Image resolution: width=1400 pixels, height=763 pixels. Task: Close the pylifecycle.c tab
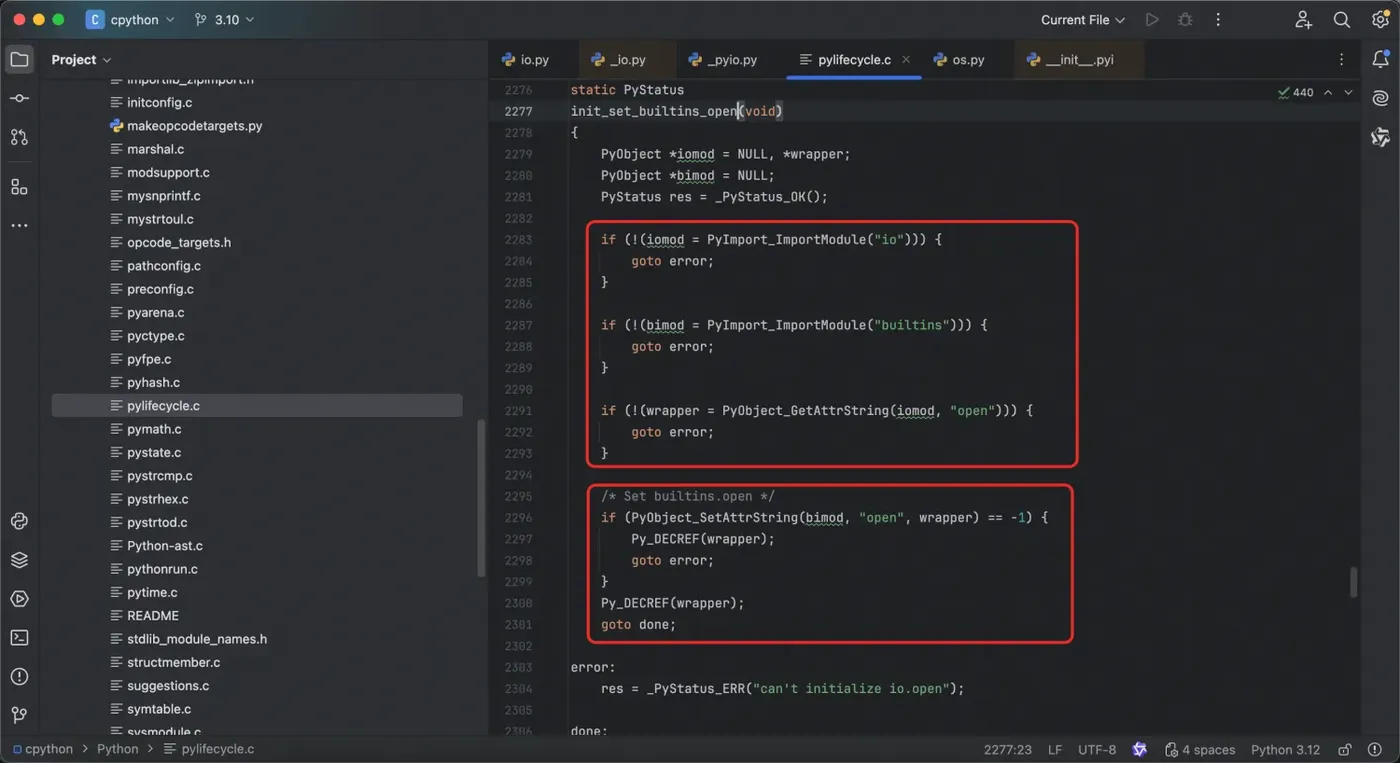click(x=906, y=60)
